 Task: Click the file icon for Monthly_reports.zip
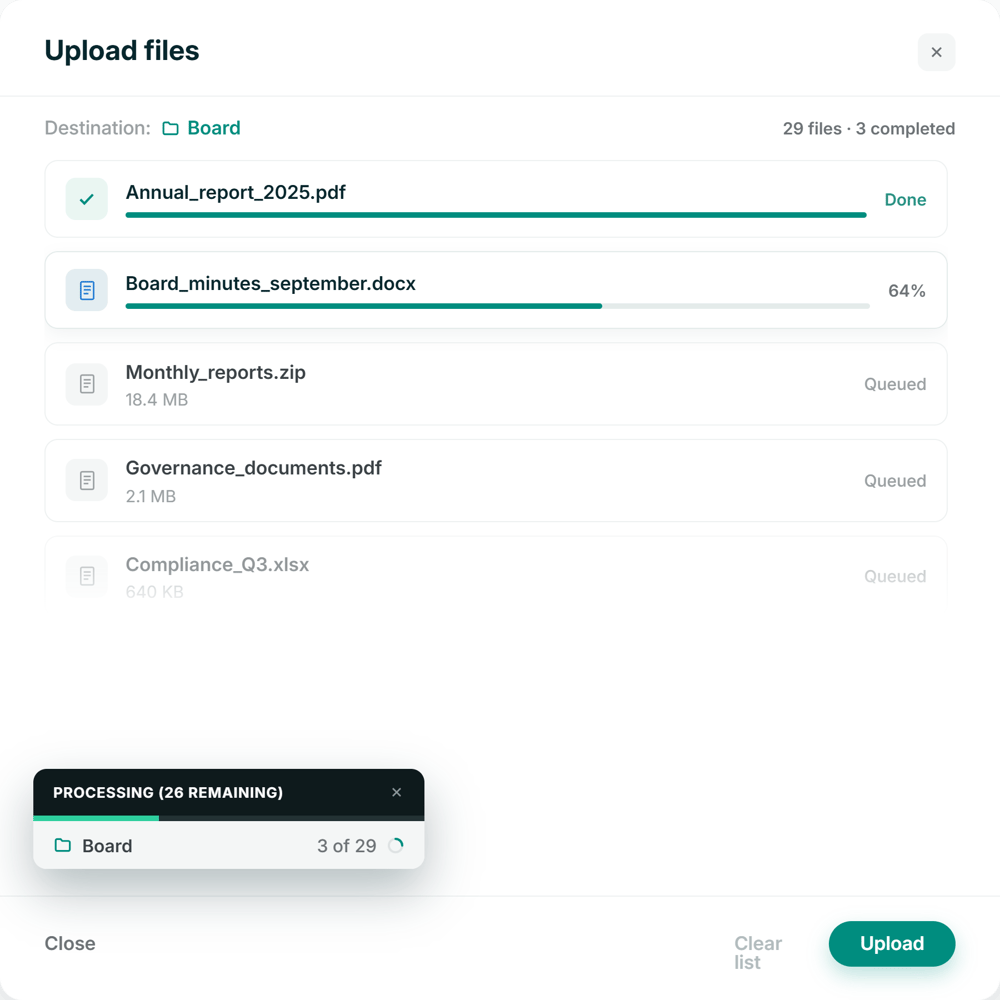[x=87, y=384]
